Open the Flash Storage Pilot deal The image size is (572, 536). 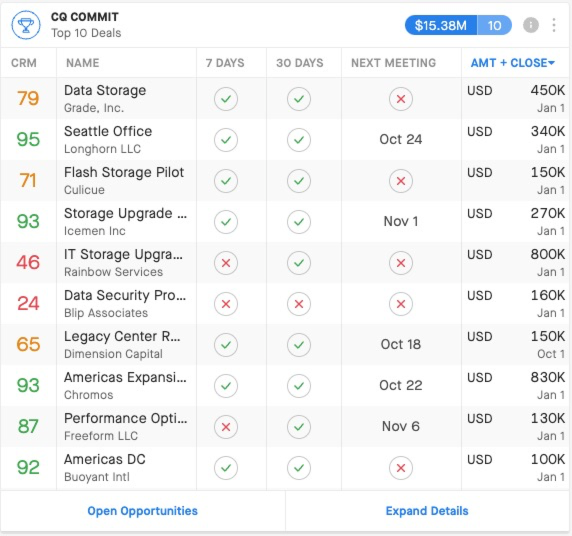click(x=124, y=172)
